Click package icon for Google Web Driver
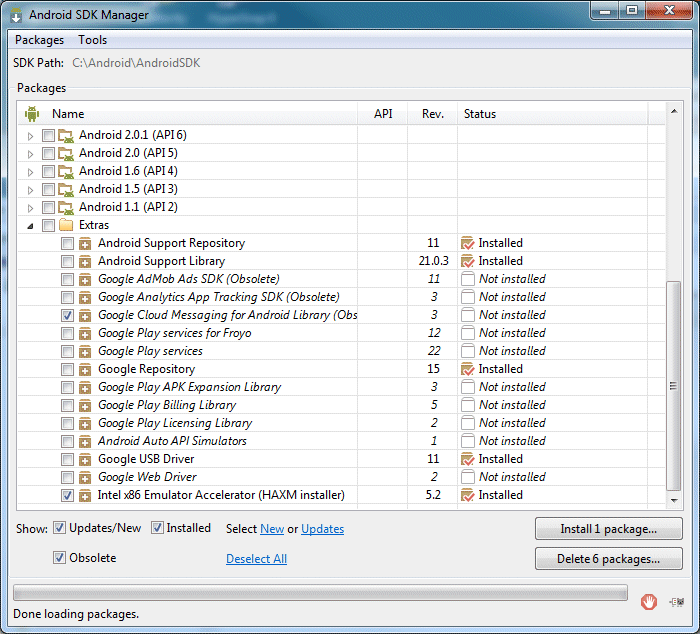The width and height of the screenshot is (700, 634). (85, 477)
